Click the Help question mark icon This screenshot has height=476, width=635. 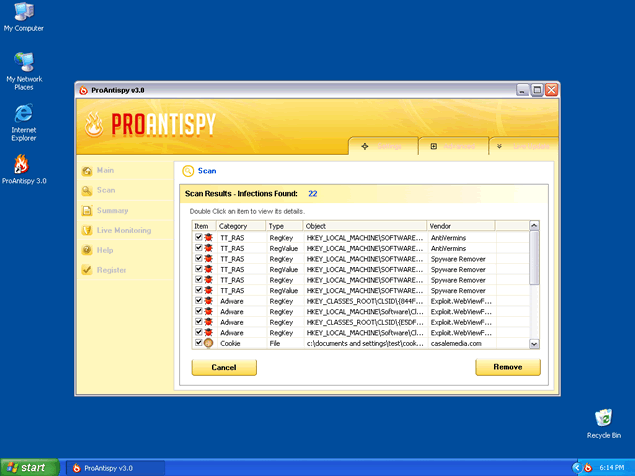88,250
